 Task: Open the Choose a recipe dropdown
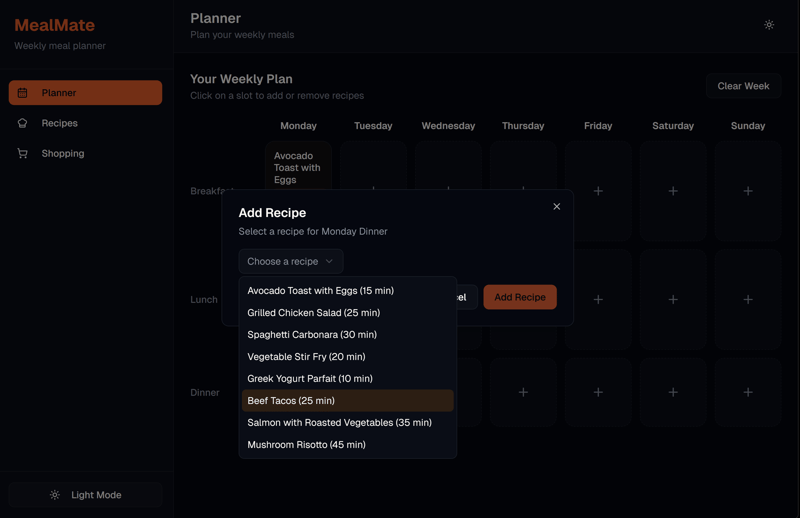point(291,261)
